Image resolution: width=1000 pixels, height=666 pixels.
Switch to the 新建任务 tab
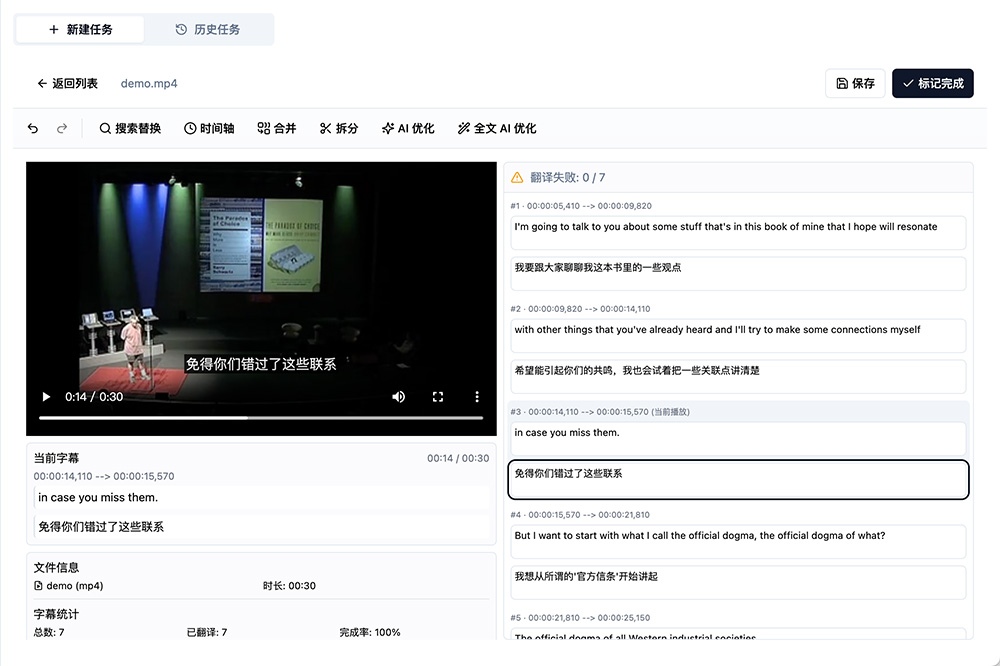click(79, 29)
